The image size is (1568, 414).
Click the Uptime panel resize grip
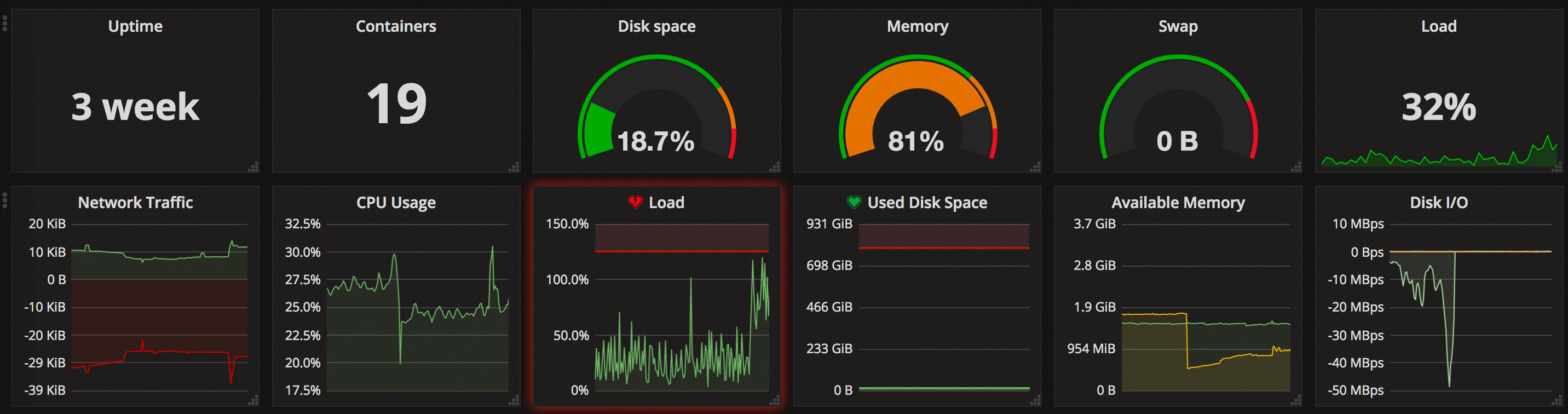point(253,167)
